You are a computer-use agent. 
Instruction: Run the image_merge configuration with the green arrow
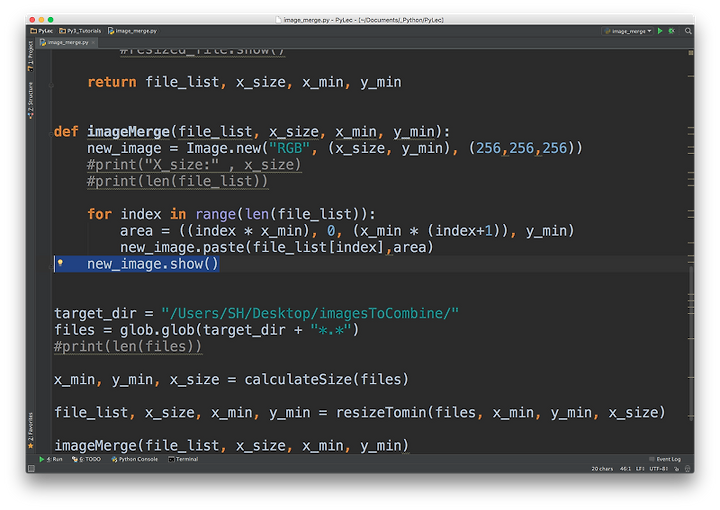tap(660, 31)
